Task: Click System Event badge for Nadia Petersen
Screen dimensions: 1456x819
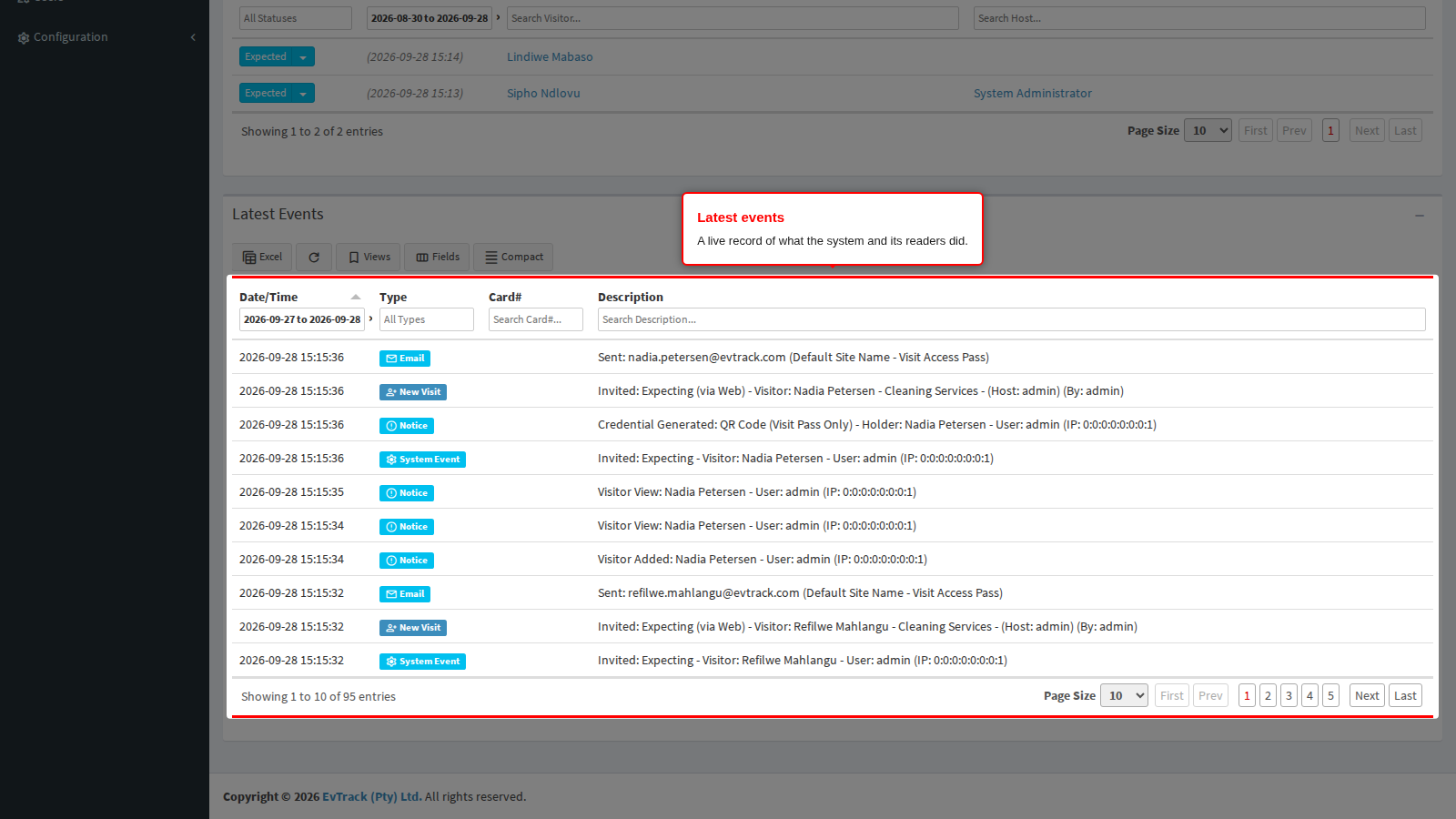Action: 422,460
